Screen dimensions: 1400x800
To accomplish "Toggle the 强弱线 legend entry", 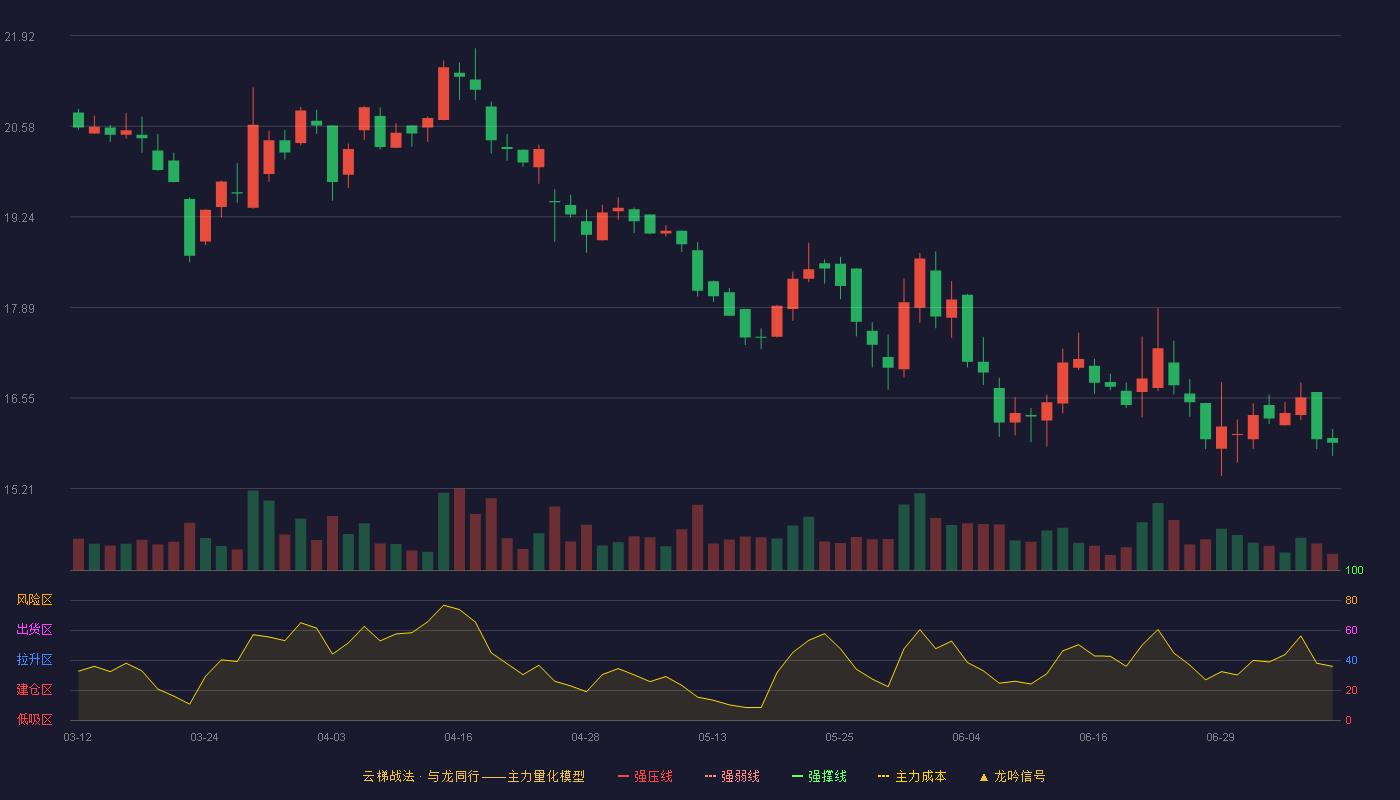I will (x=732, y=776).
